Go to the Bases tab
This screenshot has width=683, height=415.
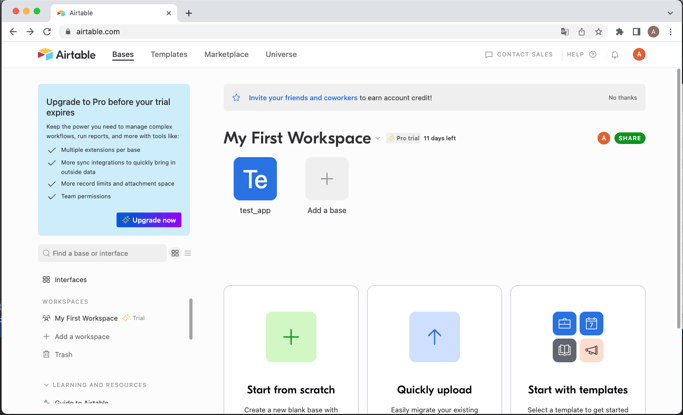pyautogui.click(x=123, y=54)
